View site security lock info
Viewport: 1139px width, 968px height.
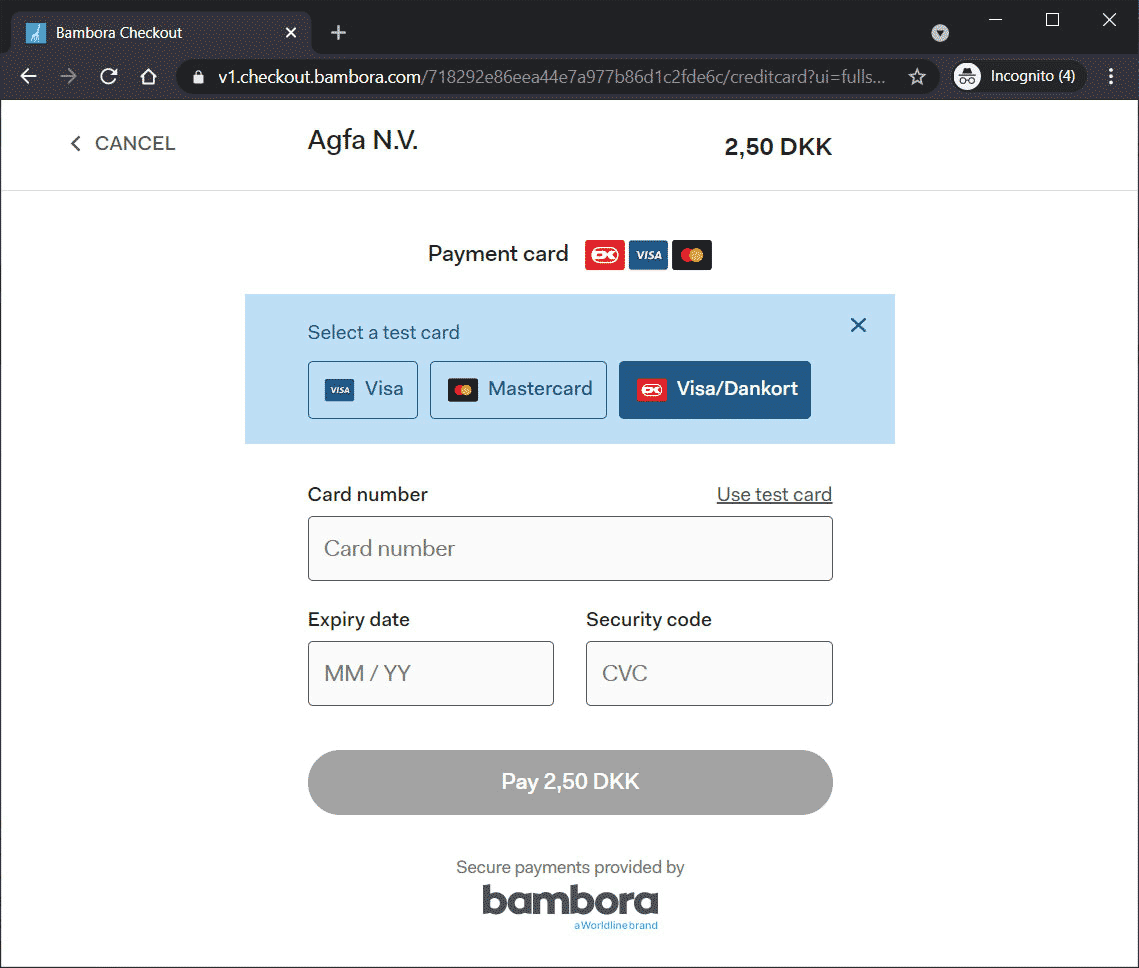(198, 77)
